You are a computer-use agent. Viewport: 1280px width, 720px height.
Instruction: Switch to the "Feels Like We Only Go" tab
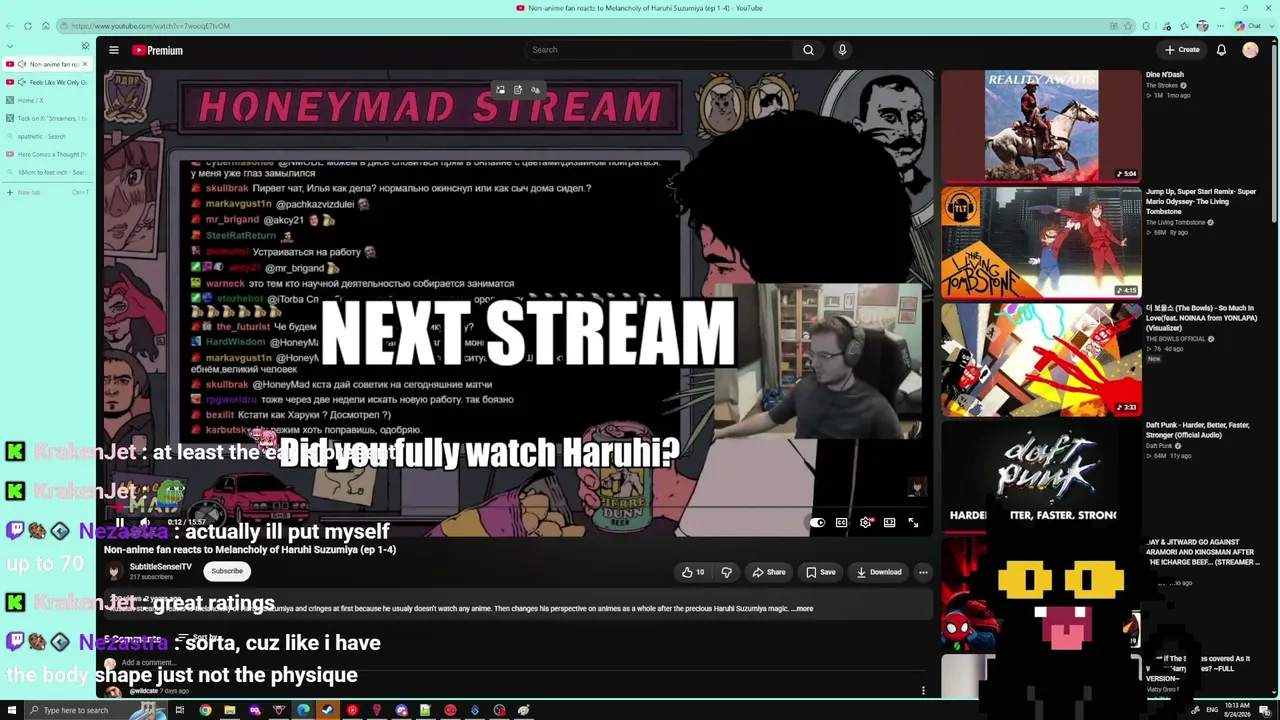48,82
